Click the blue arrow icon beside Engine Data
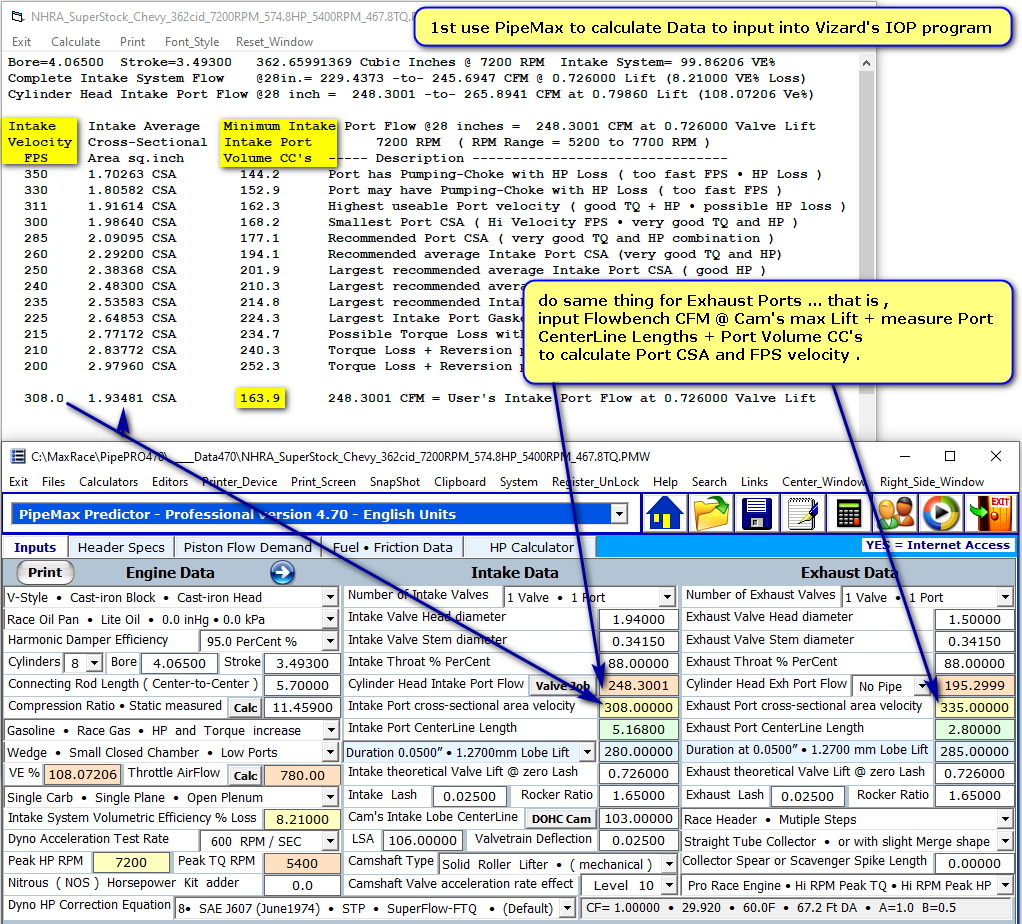 point(282,573)
